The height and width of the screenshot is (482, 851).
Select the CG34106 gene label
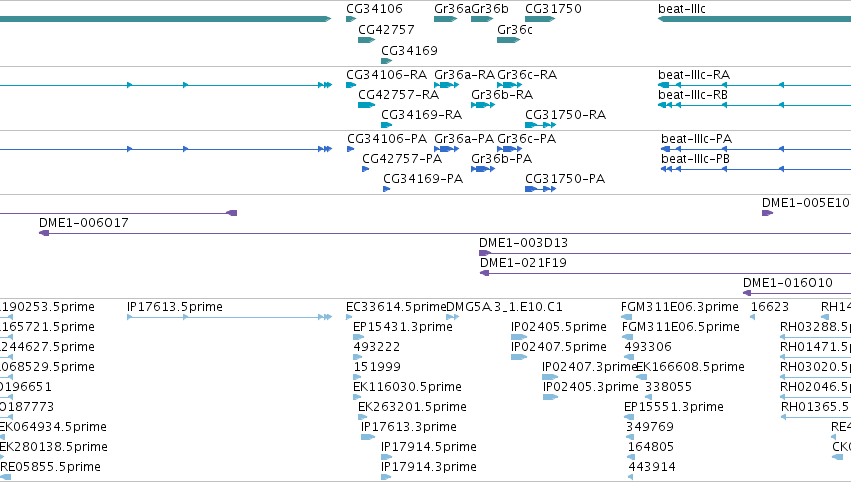(x=374, y=9)
